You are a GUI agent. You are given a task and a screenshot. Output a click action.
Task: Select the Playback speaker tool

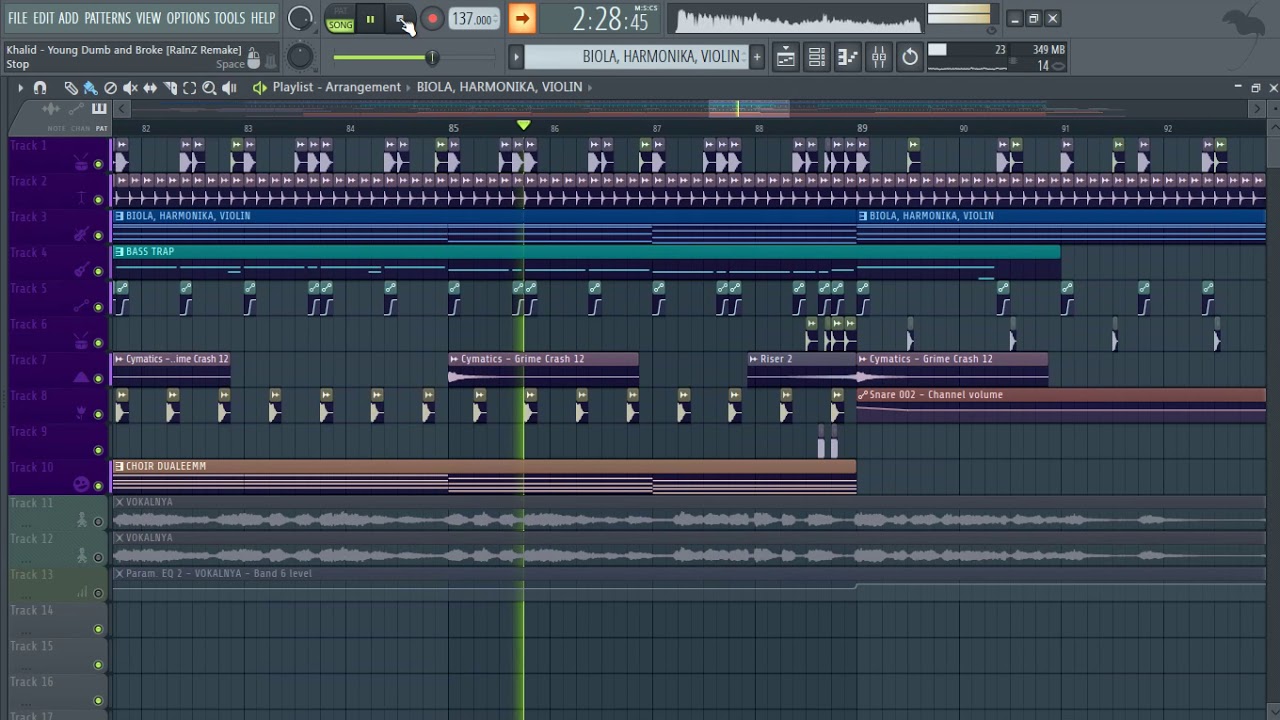coord(230,88)
